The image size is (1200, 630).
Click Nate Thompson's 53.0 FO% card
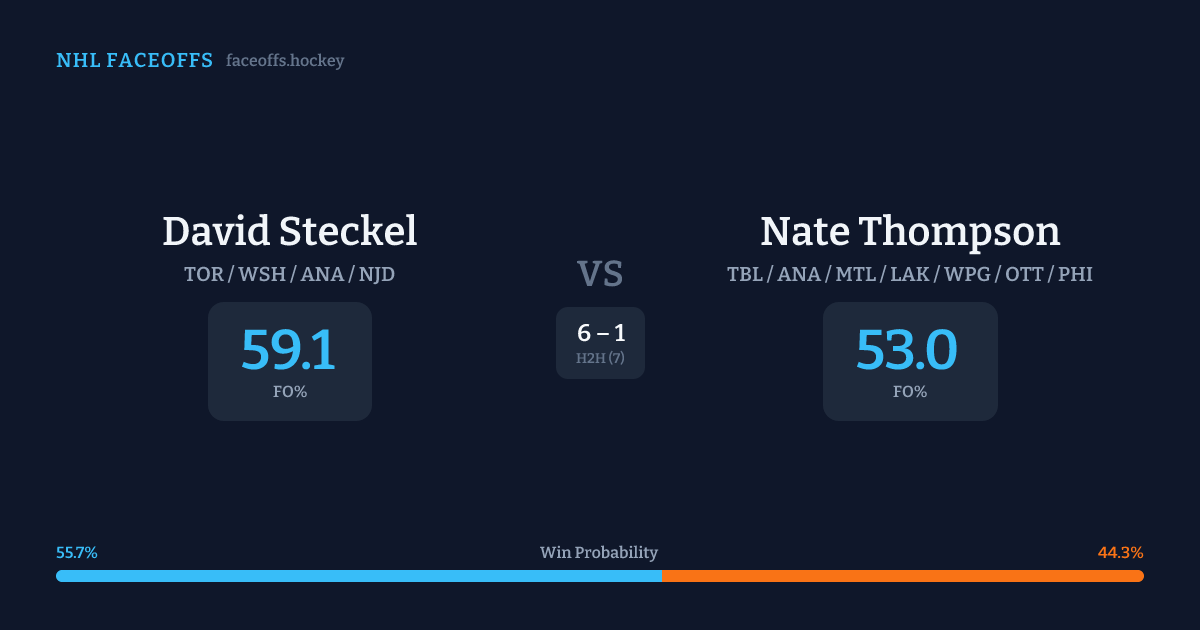point(909,360)
